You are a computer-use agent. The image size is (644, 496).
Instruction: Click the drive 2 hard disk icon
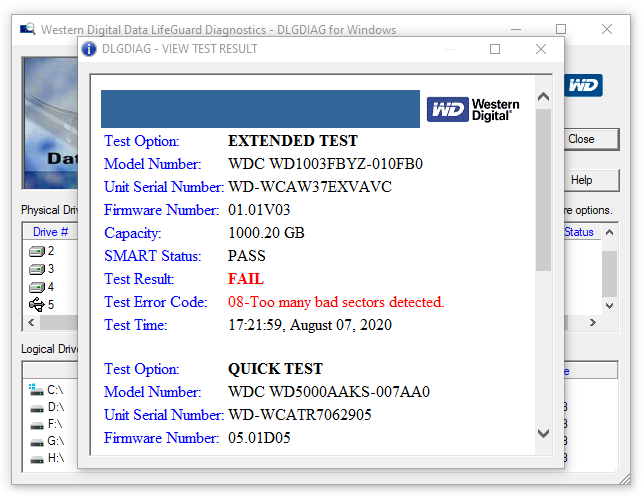click(37, 251)
